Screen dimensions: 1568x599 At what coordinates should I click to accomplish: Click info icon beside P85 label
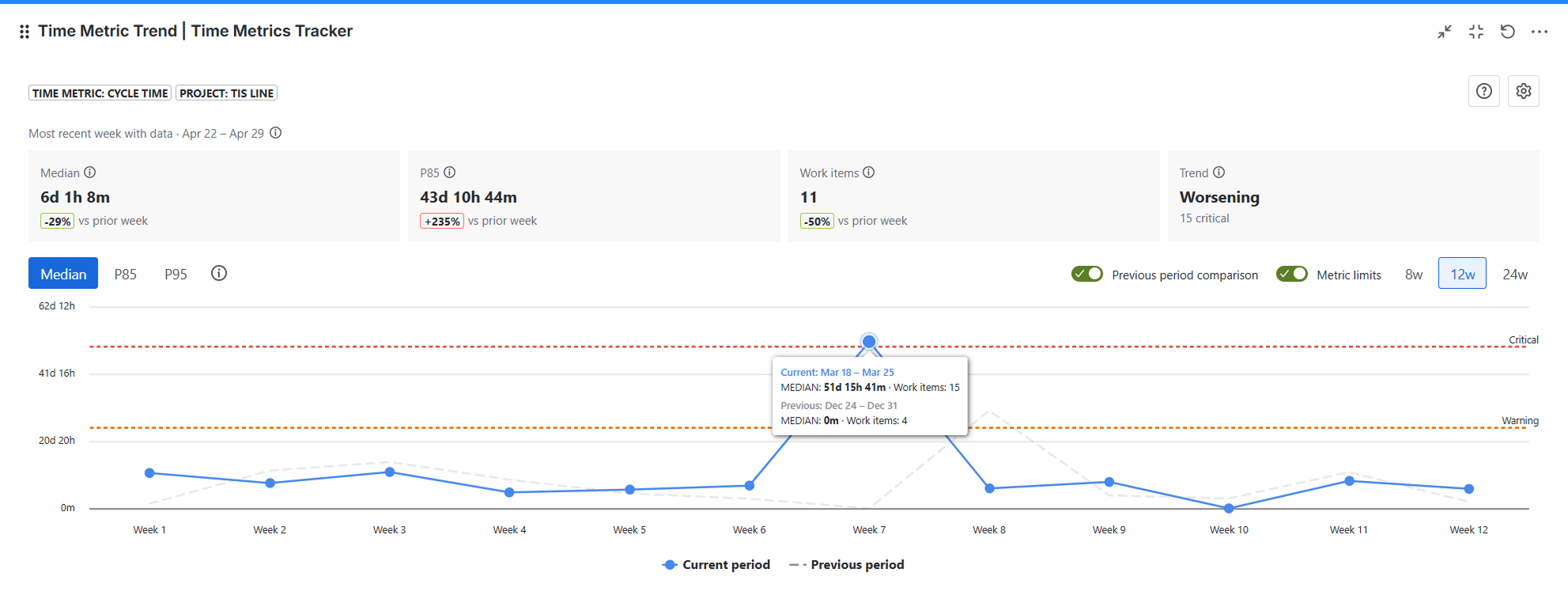click(450, 172)
